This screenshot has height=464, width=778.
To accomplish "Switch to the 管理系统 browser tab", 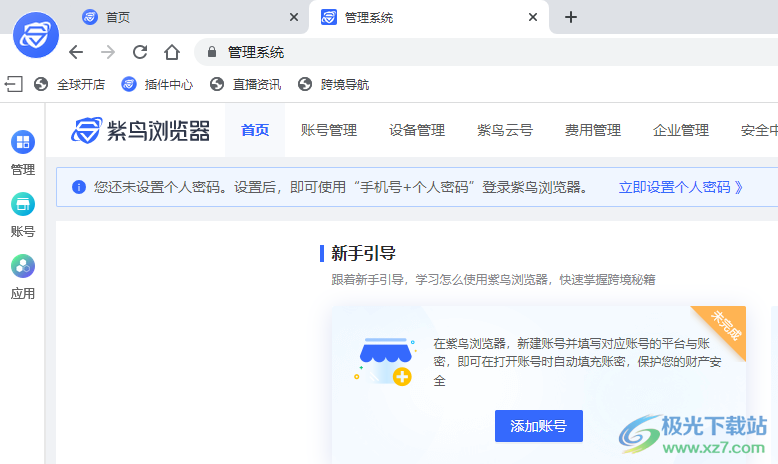I will (429, 17).
